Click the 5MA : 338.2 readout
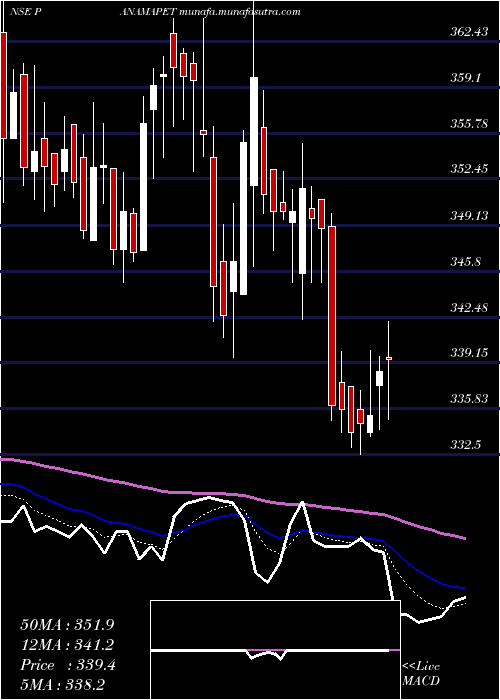The image size is (500, 700). 62,685
